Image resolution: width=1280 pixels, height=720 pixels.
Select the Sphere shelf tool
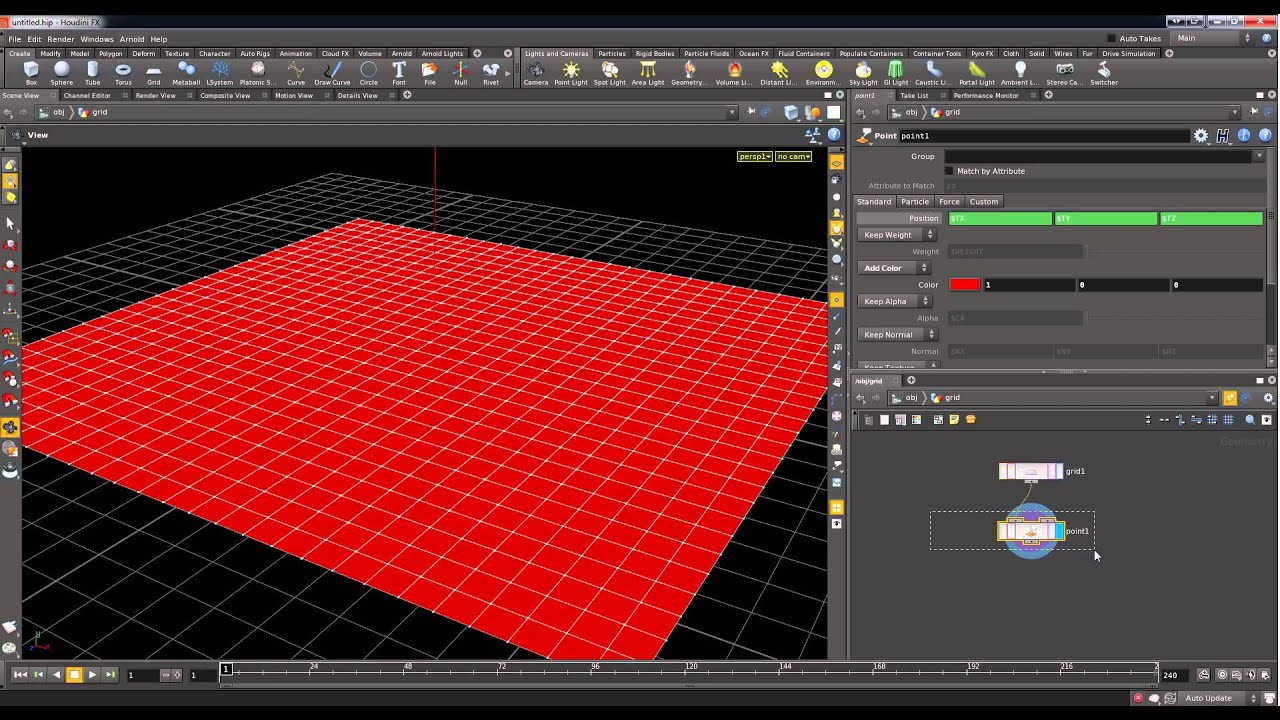(x=62, y=73)
